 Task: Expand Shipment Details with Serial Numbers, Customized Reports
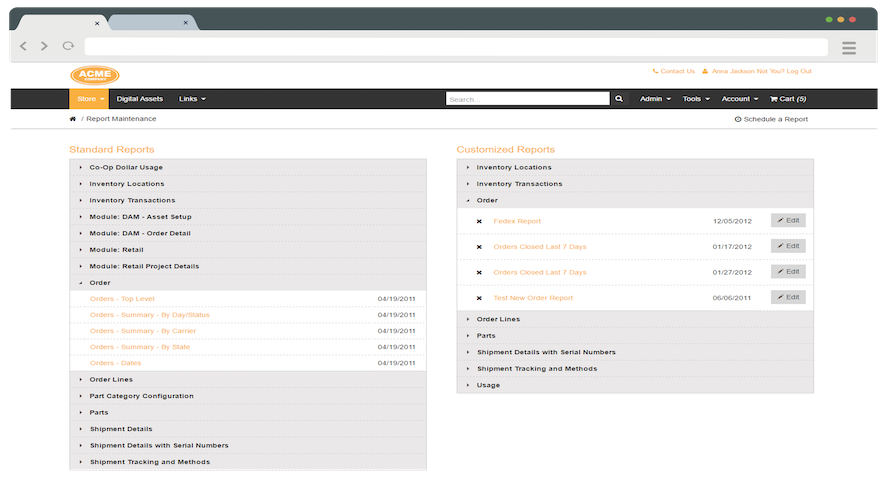635,352
